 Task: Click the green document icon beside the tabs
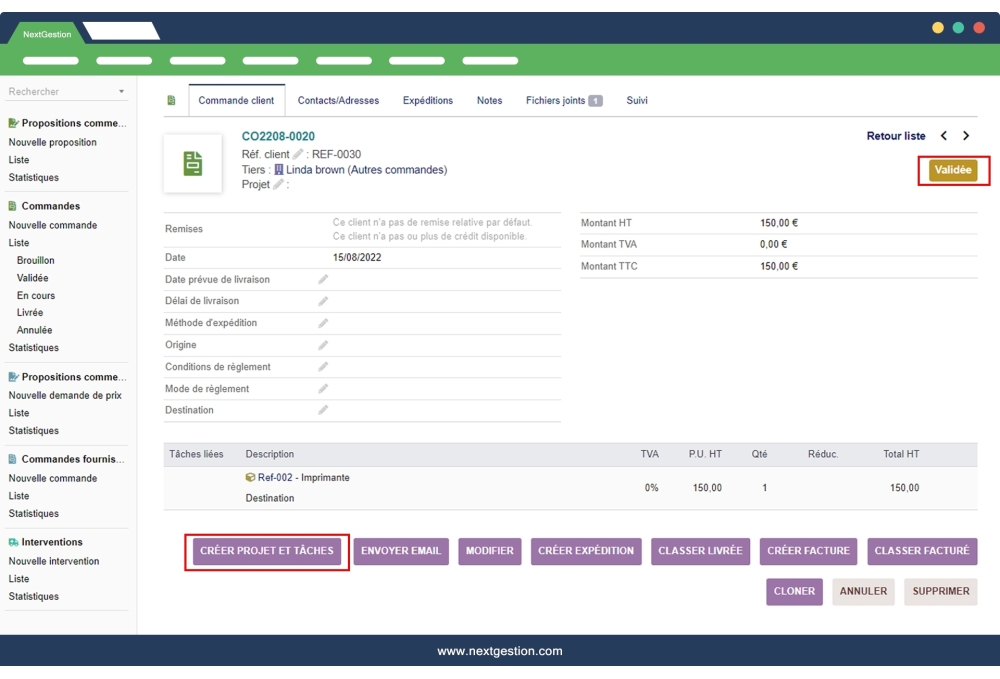(x=170, y=100)
